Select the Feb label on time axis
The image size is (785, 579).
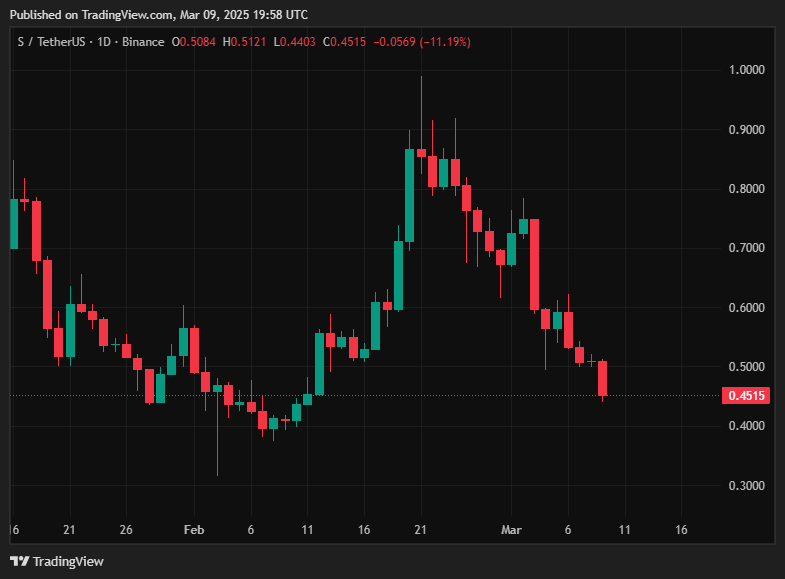(x=194, y=529)
